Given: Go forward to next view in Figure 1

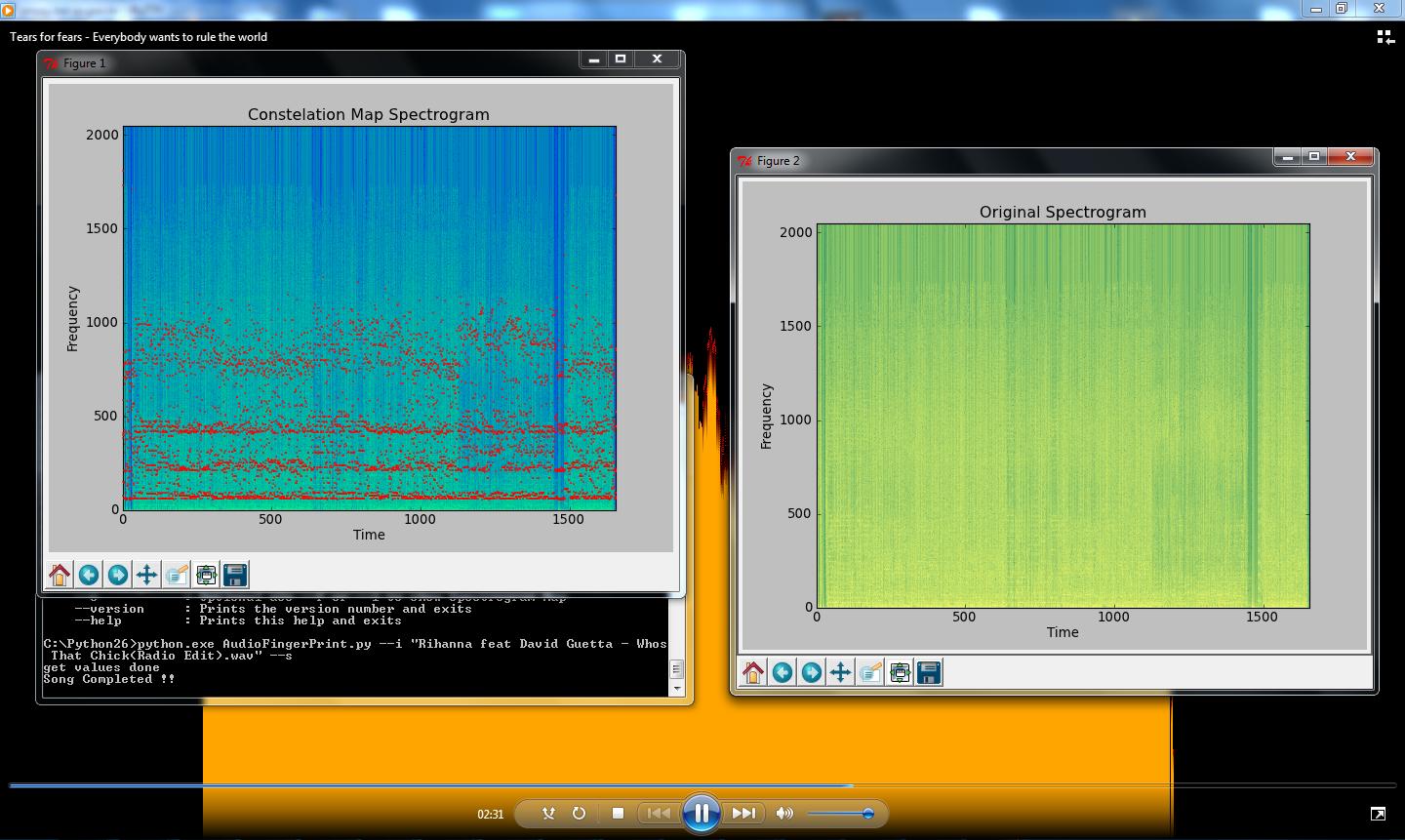Looking at the screenshot, I should pos(118,575).
